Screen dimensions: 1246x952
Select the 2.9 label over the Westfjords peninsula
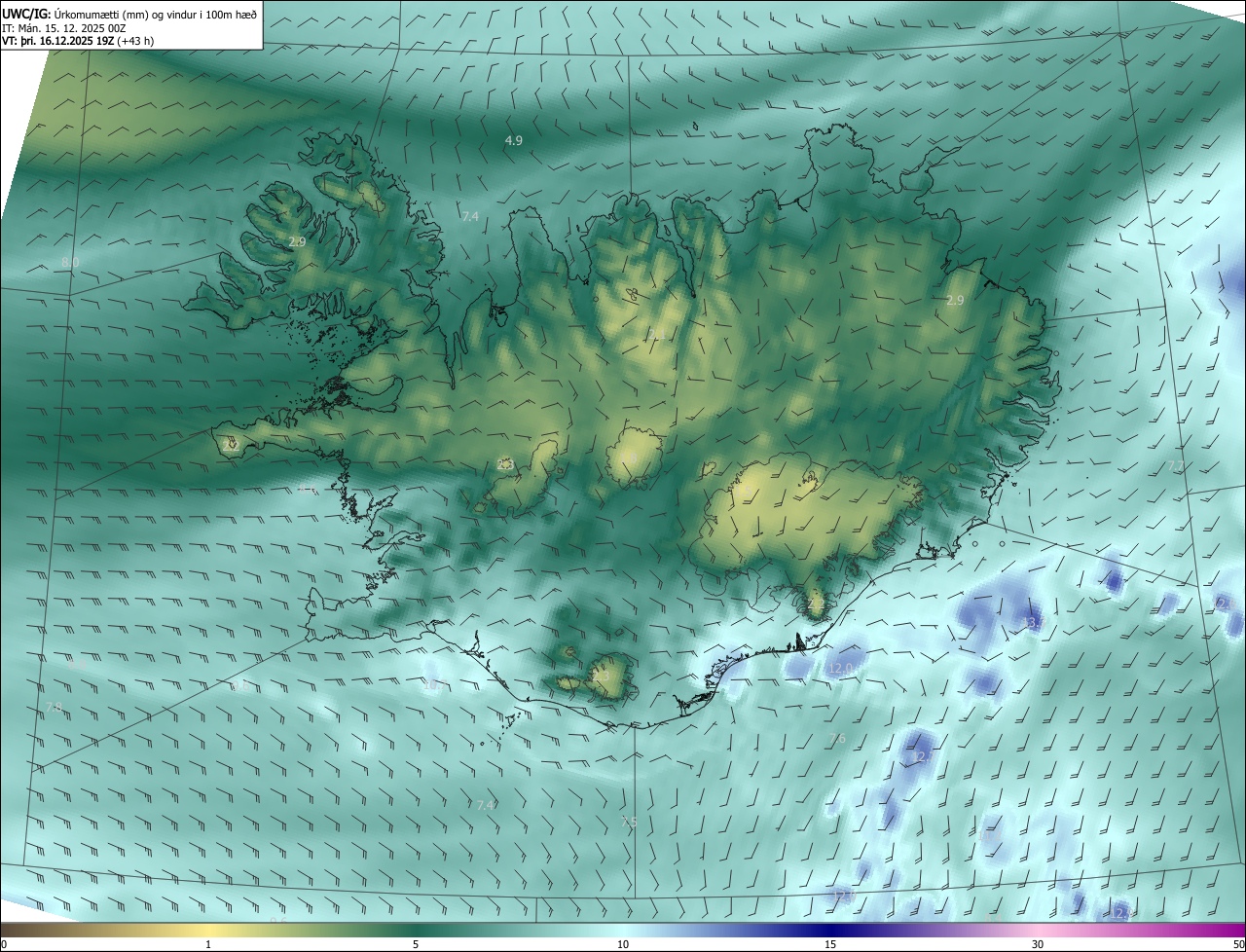(x=297, y=241)
